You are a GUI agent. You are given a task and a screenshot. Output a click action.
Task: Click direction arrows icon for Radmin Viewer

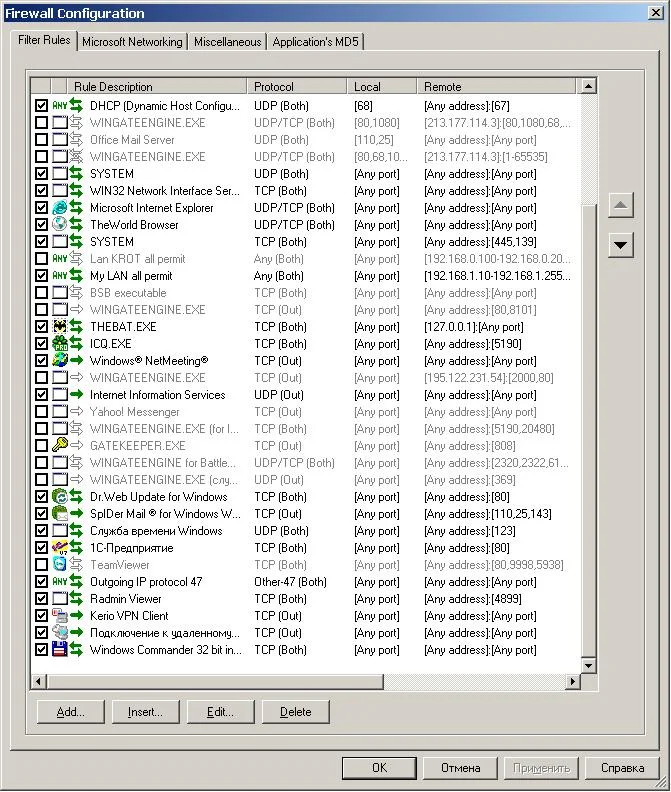pyautogui.click(x=76, y=599)
